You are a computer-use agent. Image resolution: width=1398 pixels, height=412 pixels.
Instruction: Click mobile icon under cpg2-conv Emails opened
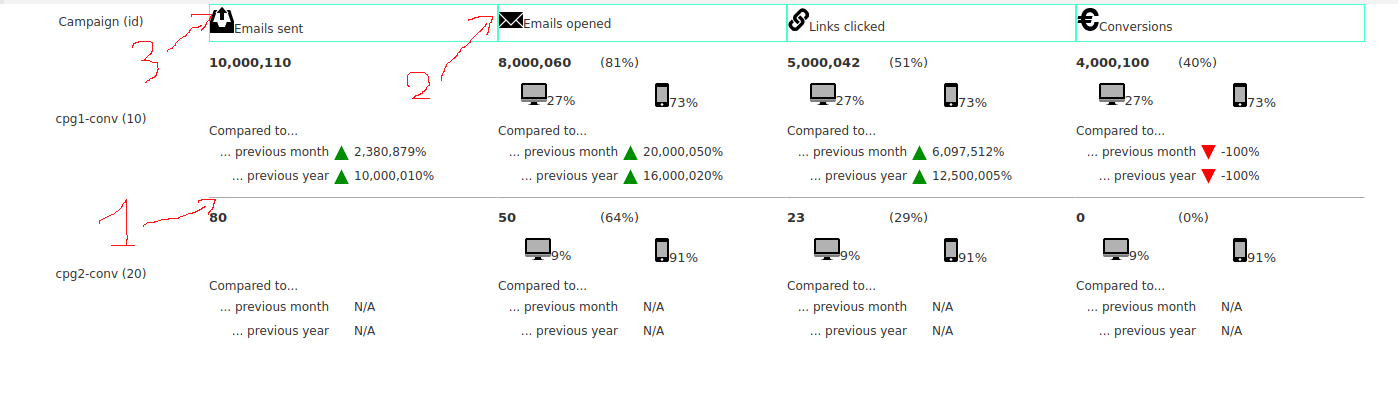coord(662,250)
